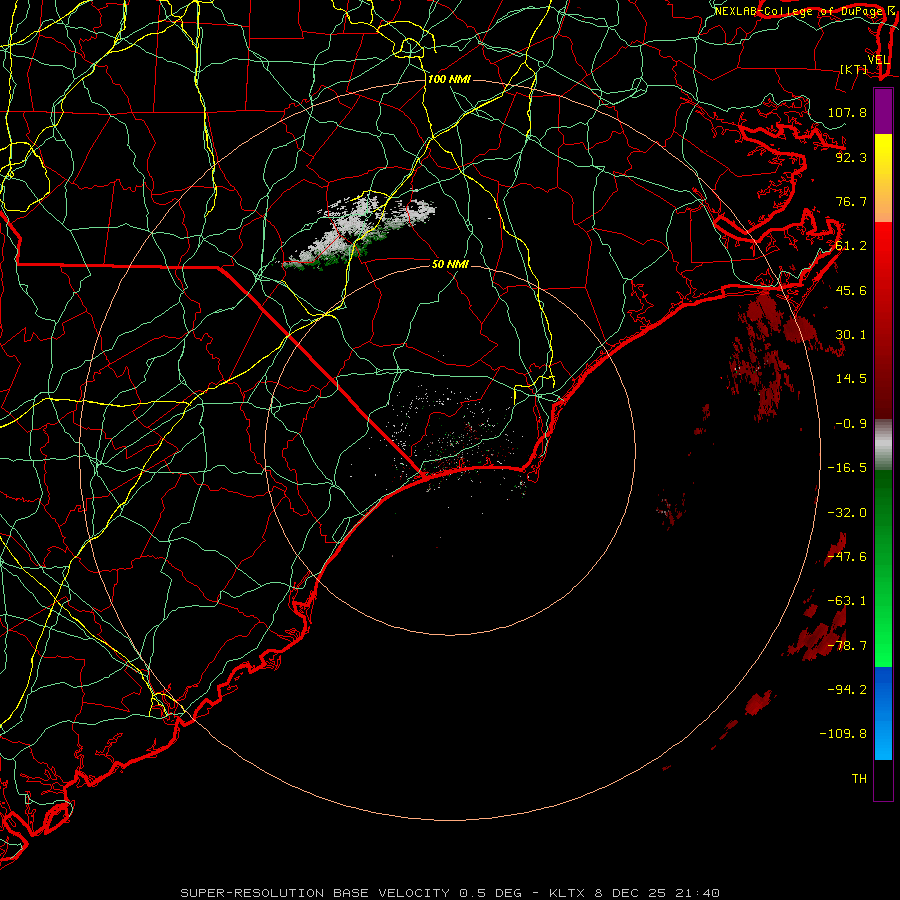900x900 pixels.
Task: Select the 14.5 scale value
Action: pyautogui.click(x=851, y=379)
